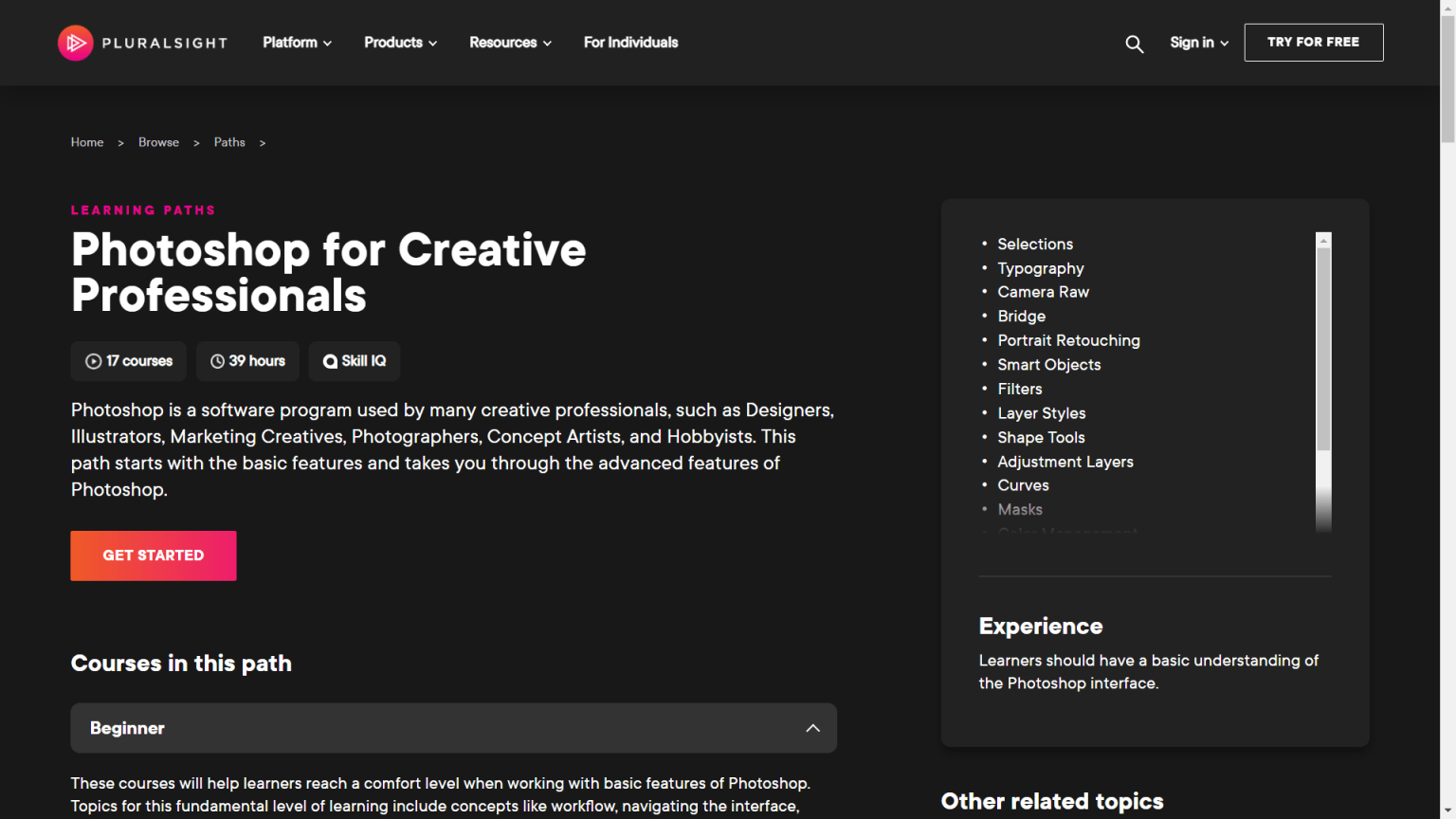
Task: Navigate to Home breadcrumb link
Action: click(87, 142)
